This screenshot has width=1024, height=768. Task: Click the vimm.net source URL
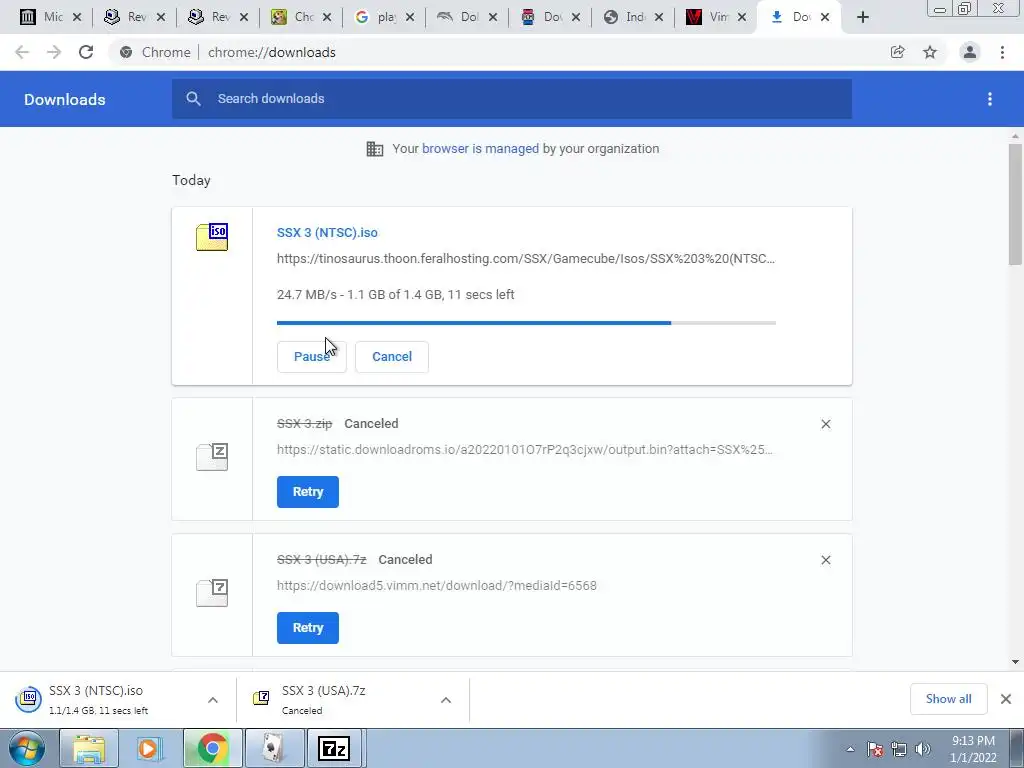(437, 585)
